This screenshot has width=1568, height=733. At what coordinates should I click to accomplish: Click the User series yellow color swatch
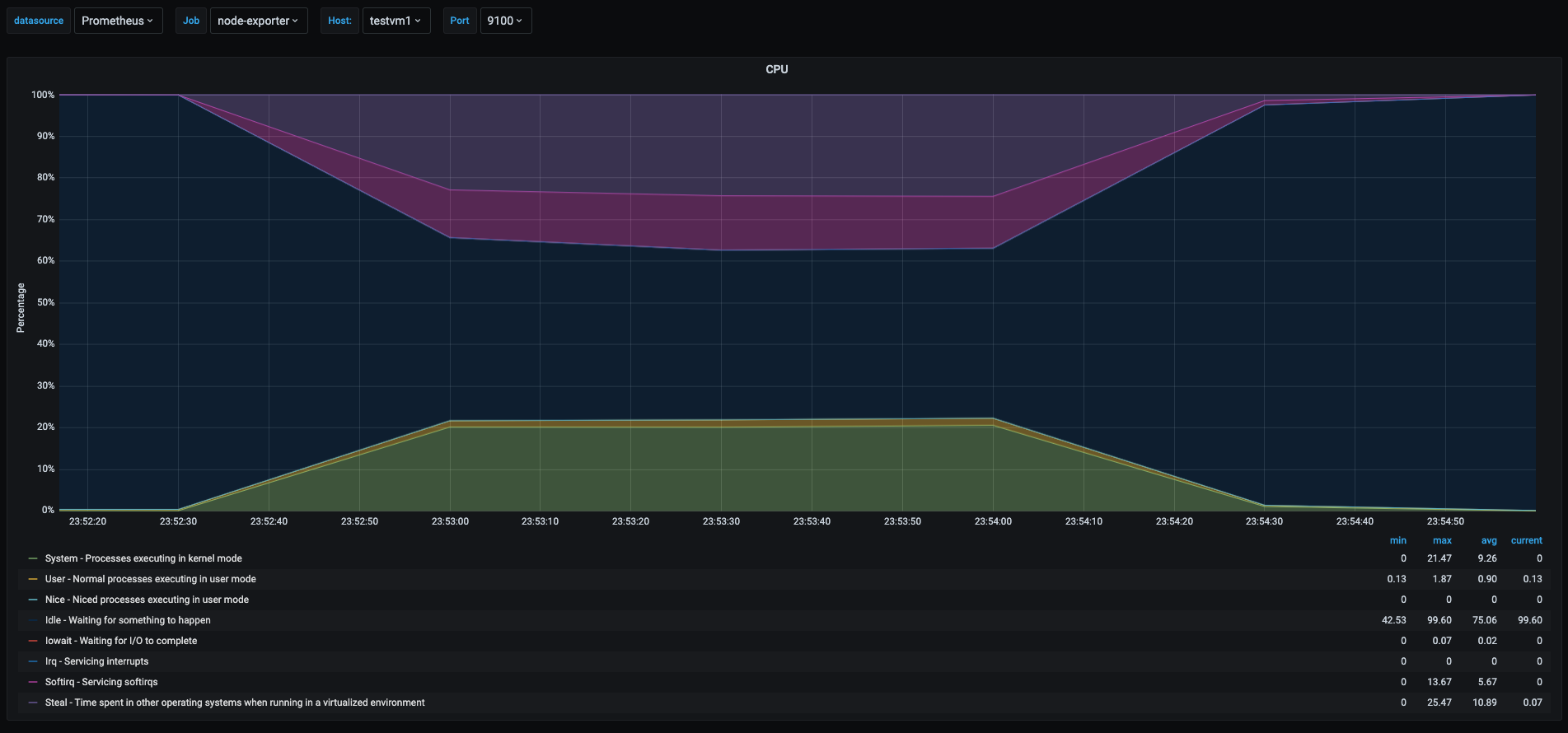point(33,579)
